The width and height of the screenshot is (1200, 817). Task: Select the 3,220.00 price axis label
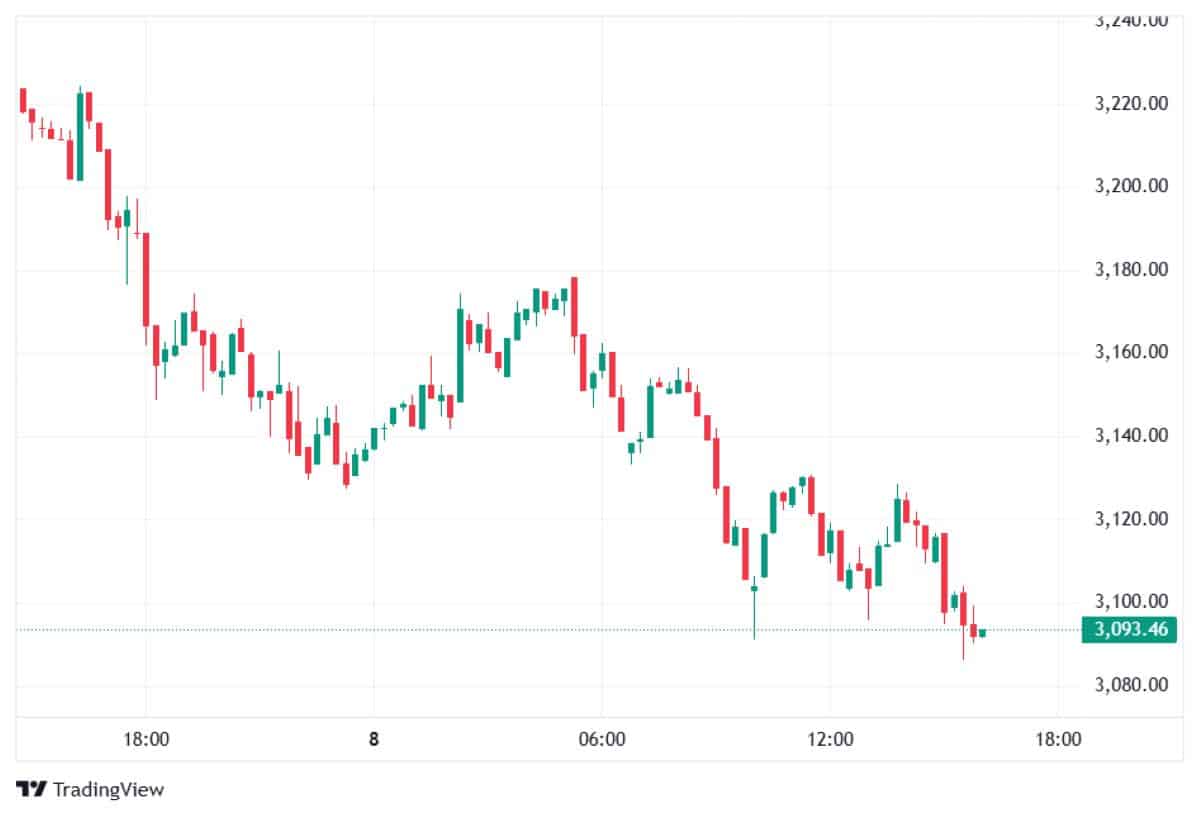pyautogui.click(x=1129, y=103)
